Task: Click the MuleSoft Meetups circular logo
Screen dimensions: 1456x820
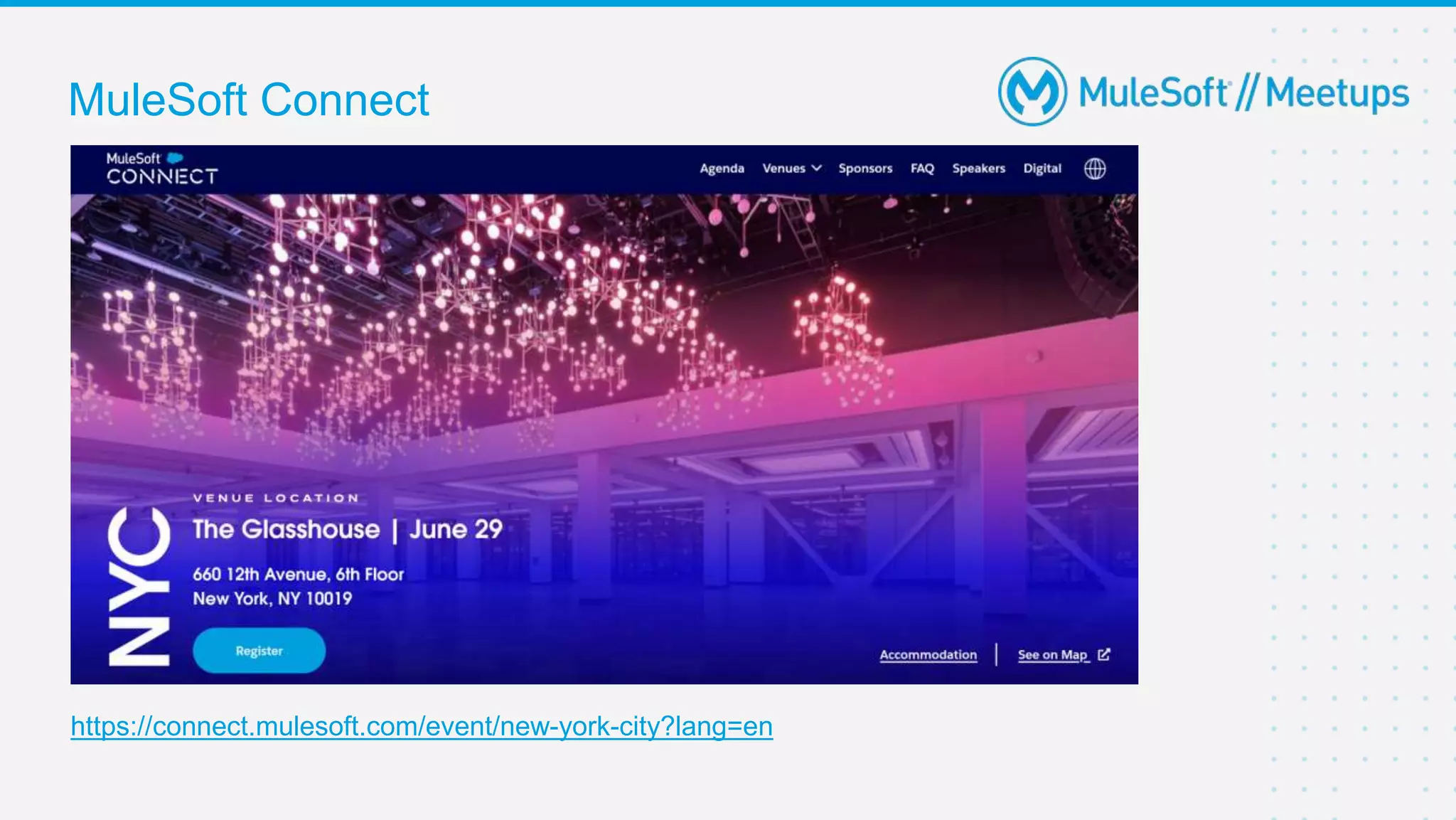Action: pos(1032,92)
